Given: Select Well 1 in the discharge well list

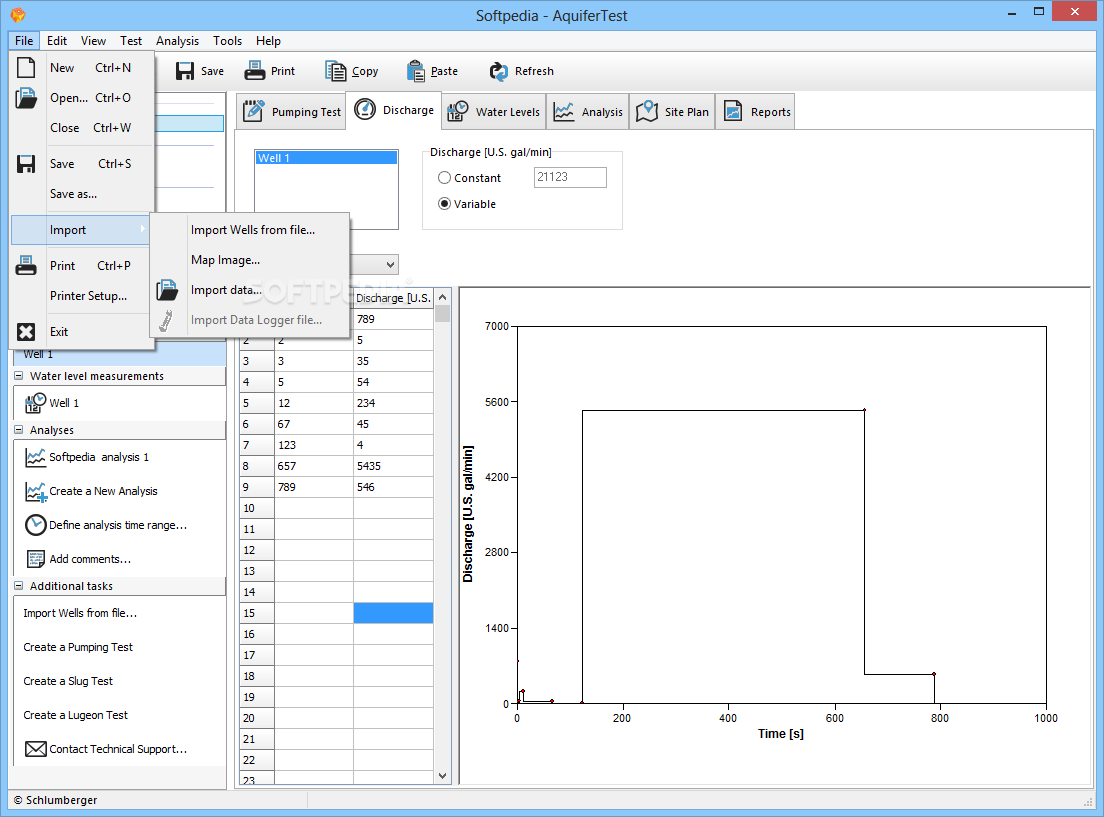Looking at the screenshot, I should pyautogui.click(x=326, y=158).
